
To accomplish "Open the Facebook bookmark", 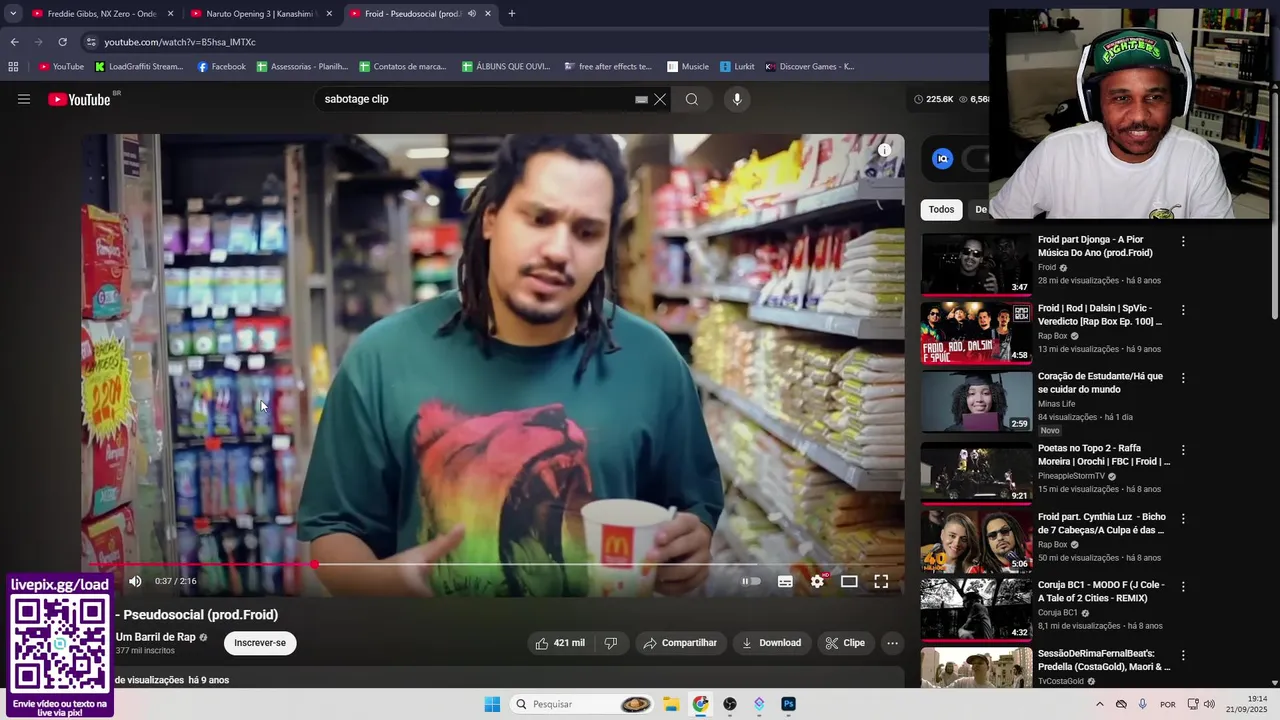I will pos(221,67).
